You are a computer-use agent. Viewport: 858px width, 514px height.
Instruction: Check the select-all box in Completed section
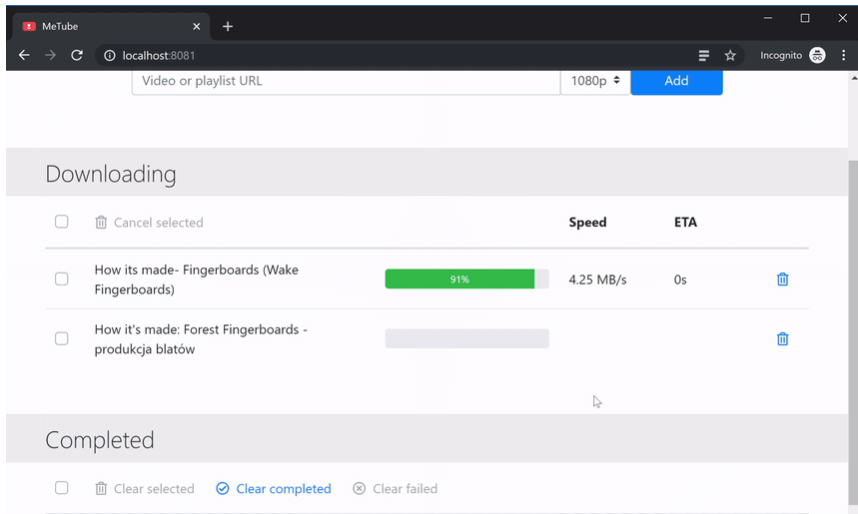pos(62,488)
